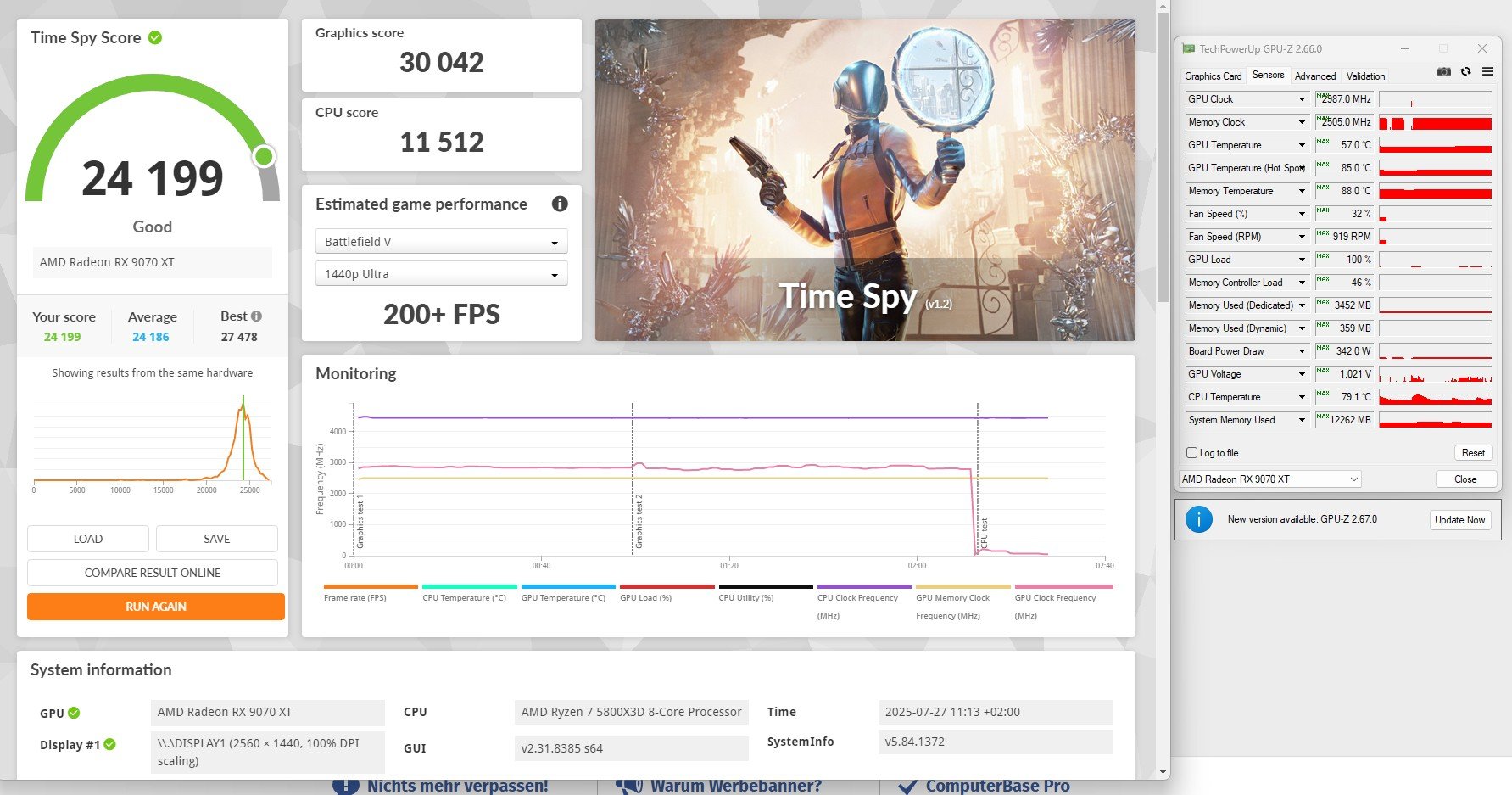Click the CPU score value 11 512
The height and width of the screenshot is (795, 1512).
[442, 142]
